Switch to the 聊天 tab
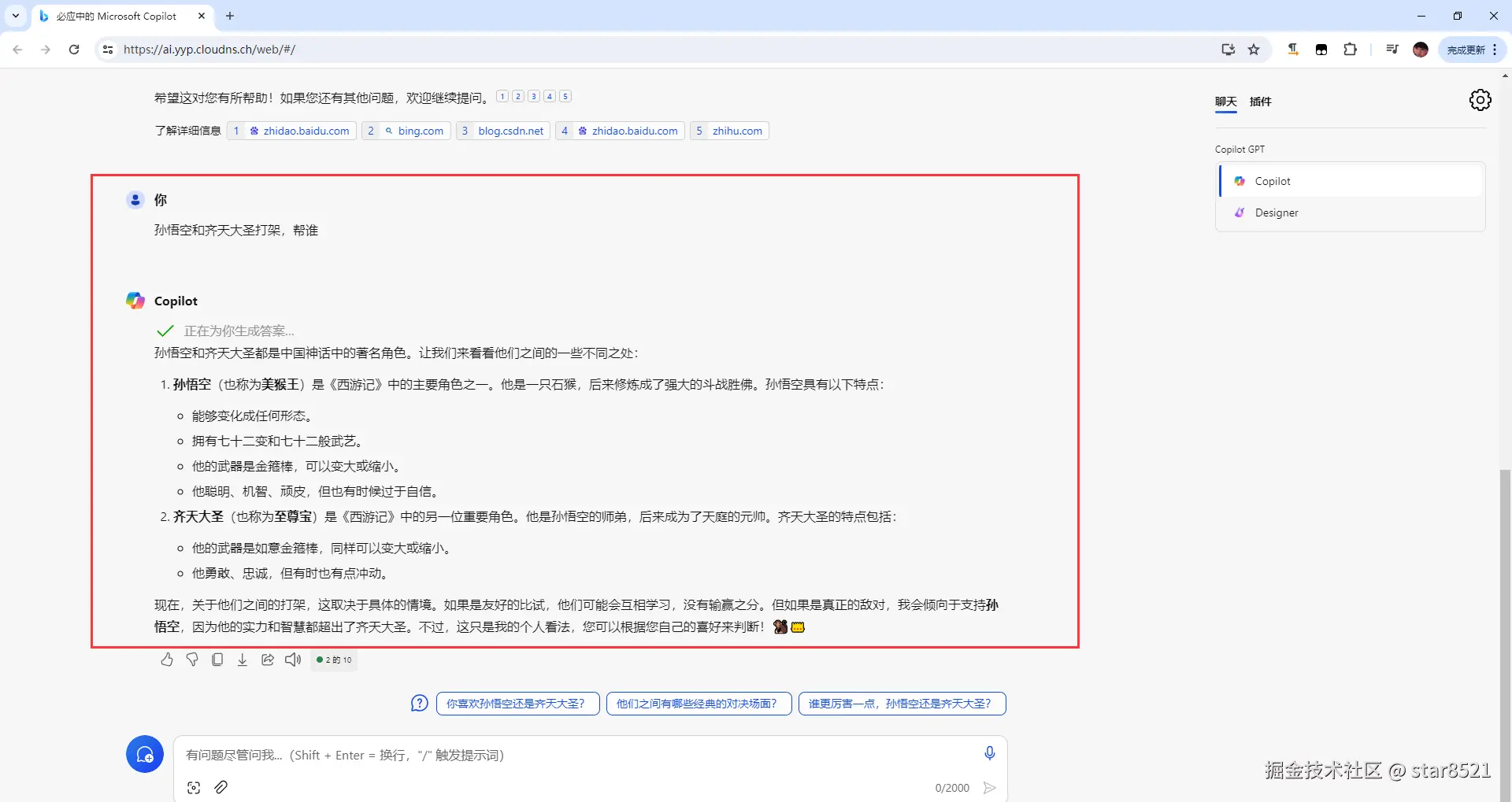1512x802 pixels. pos(1225,102)
